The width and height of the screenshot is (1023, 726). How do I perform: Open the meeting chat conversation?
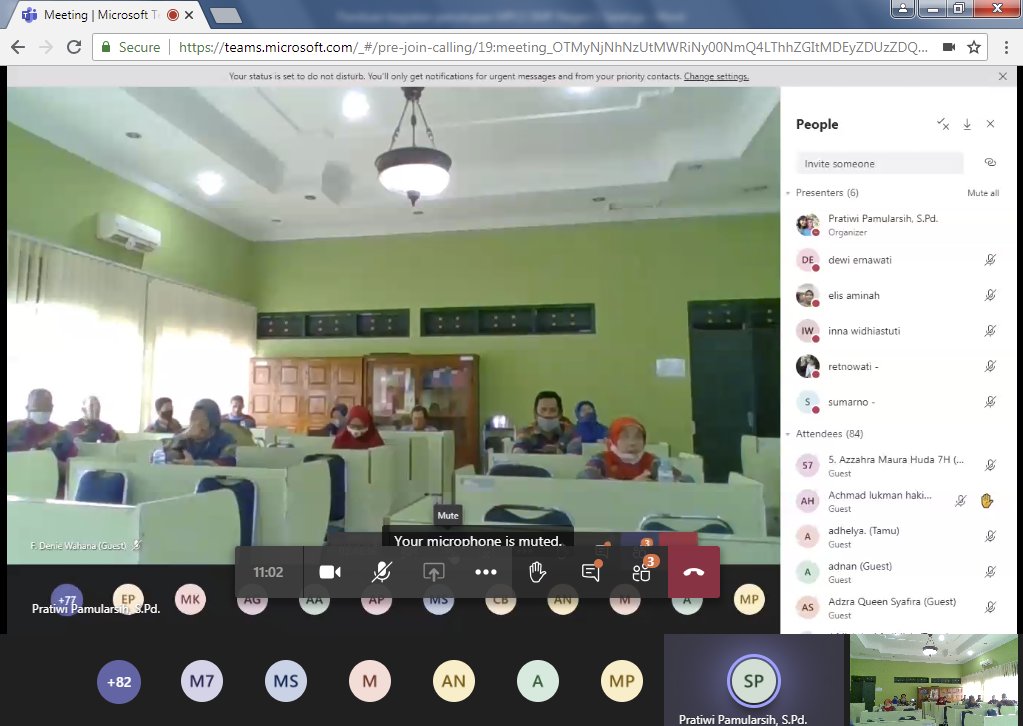pyautogui.click(x=591, y=572)
